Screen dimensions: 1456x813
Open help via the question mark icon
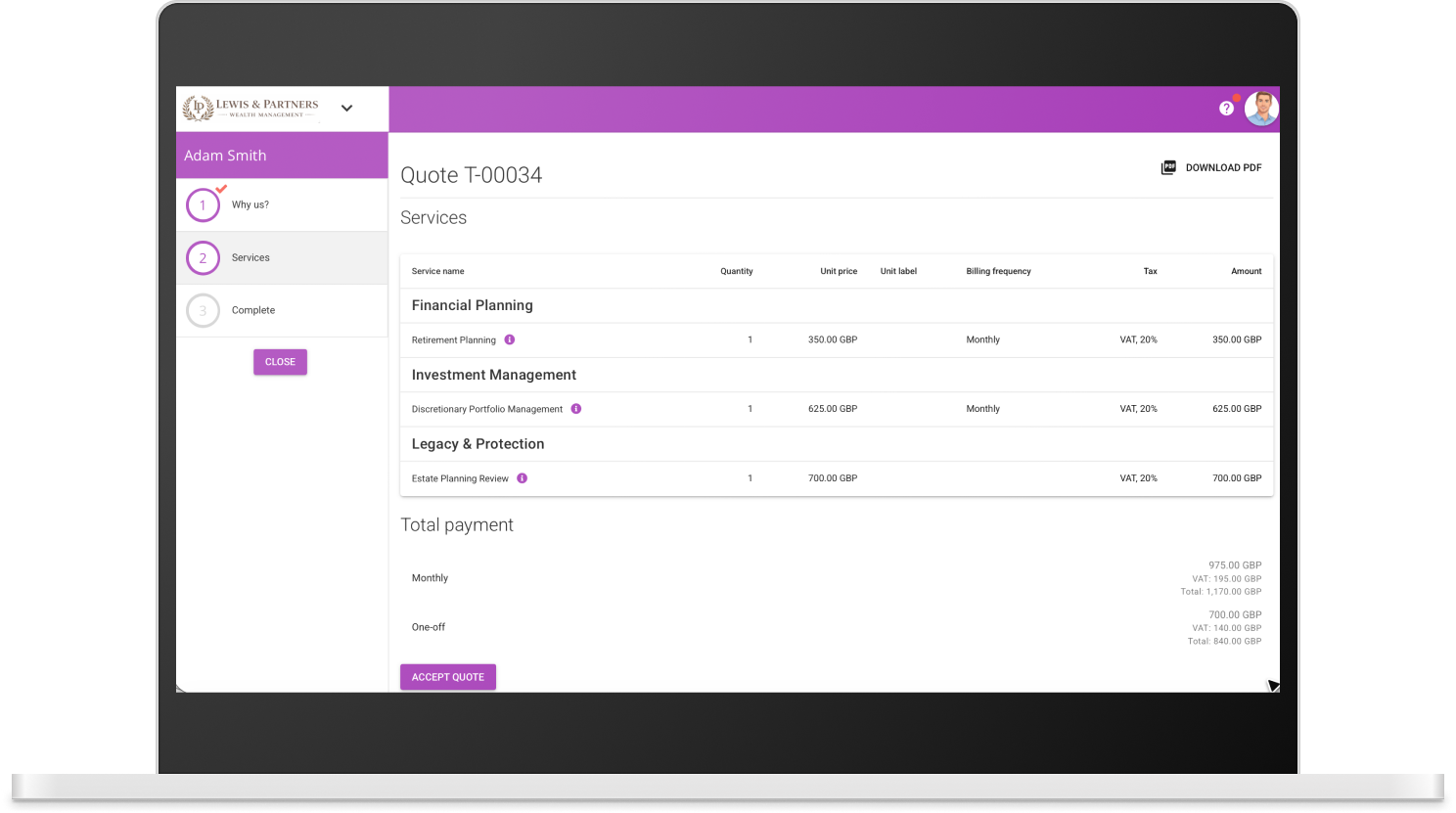1227,108
